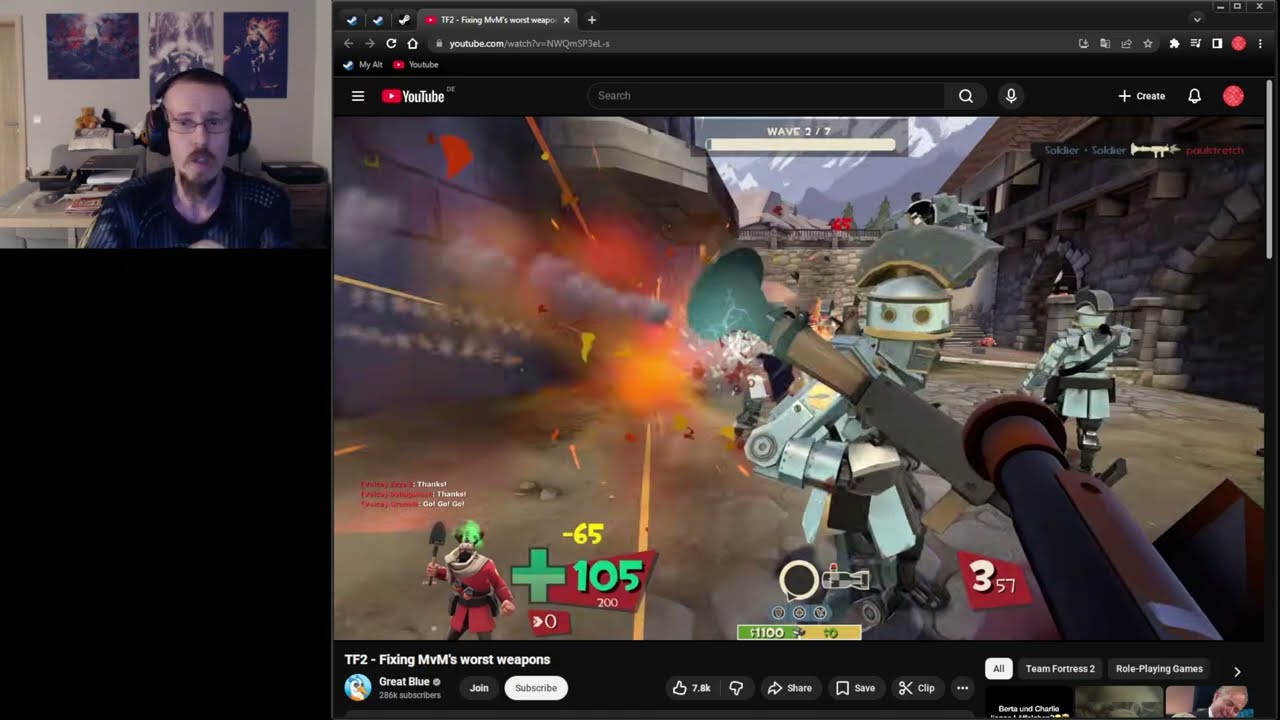Toggle the browser side panel
The image size is (1280, 720).
(x=1217, y=44)
